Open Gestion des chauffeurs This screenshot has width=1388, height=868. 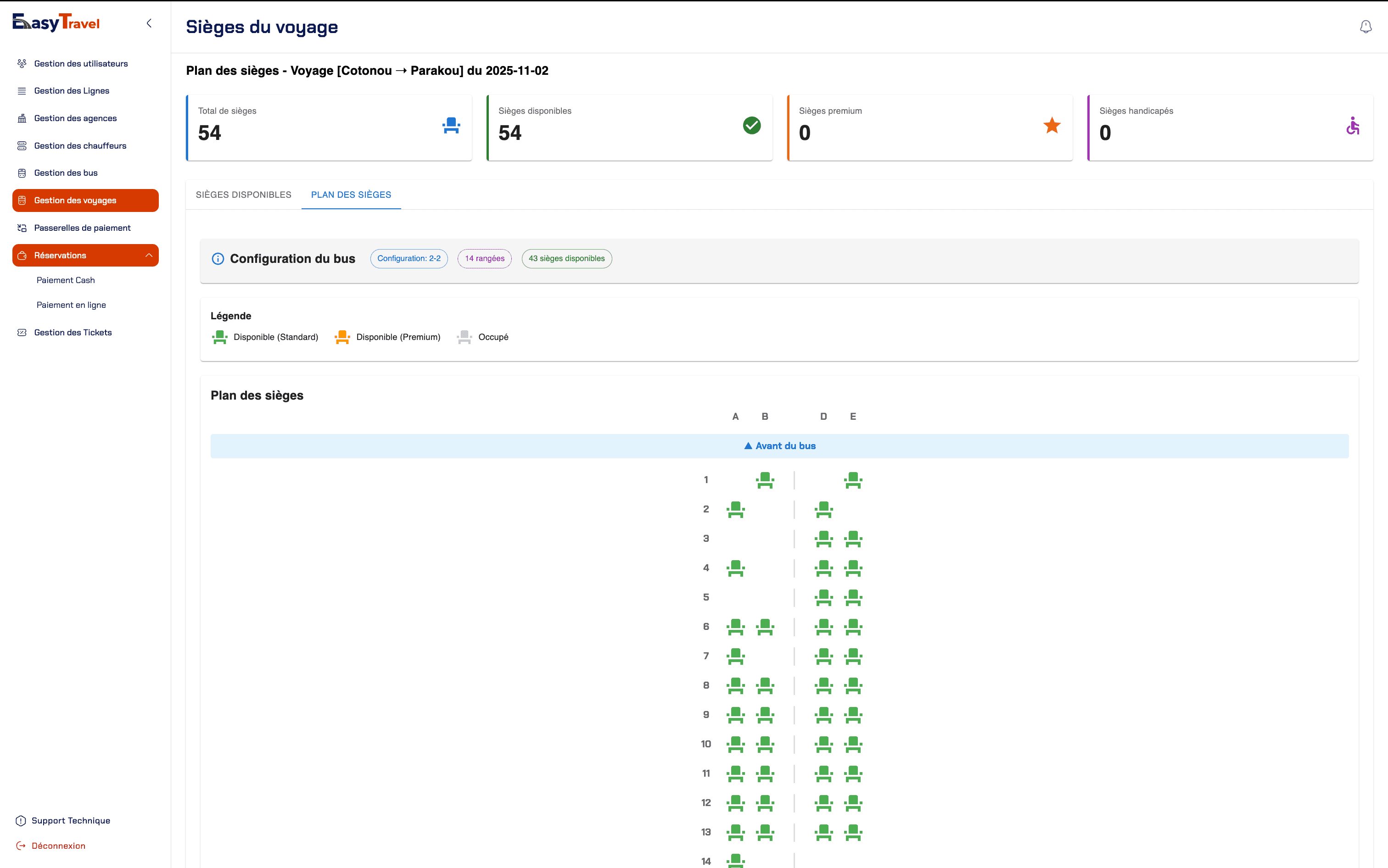85,146
